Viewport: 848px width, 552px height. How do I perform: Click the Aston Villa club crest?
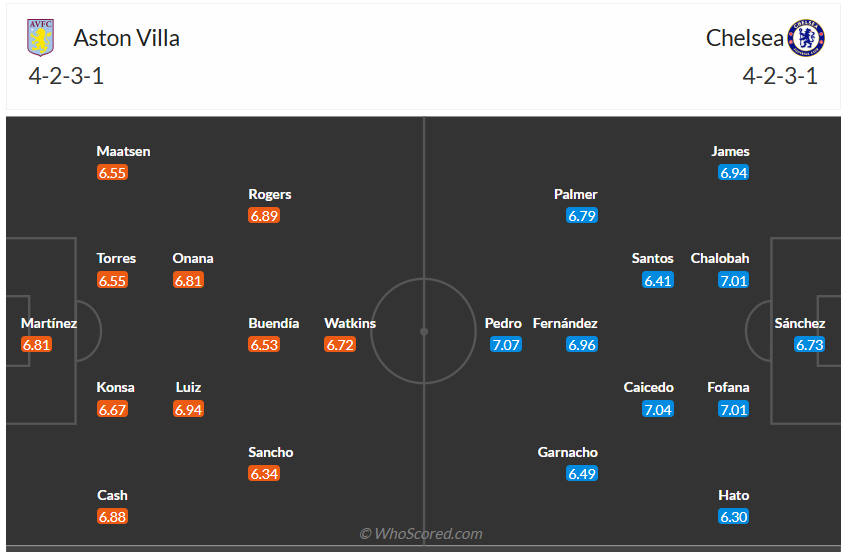click(40, 38)
